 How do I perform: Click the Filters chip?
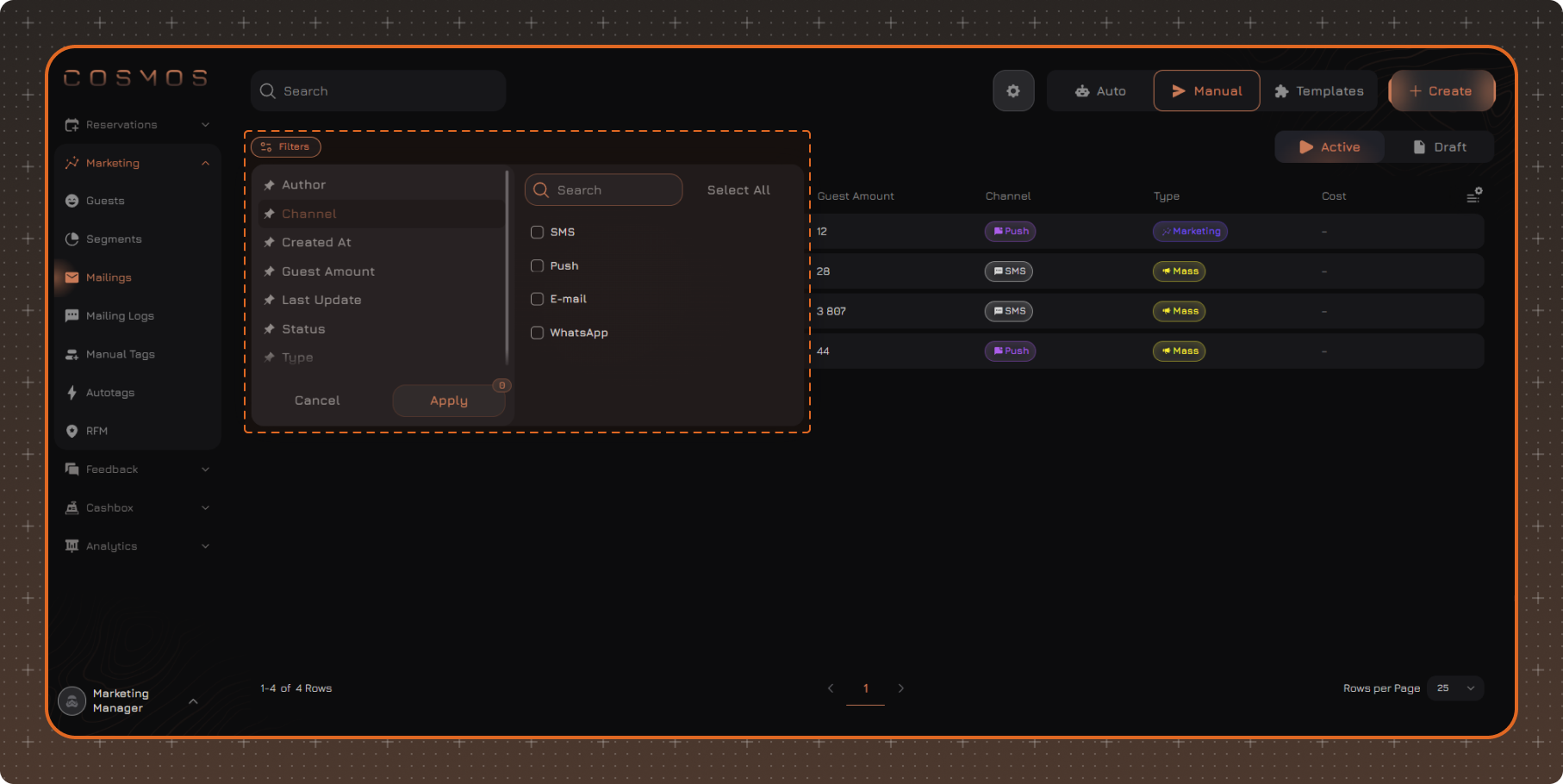[286, 147]
